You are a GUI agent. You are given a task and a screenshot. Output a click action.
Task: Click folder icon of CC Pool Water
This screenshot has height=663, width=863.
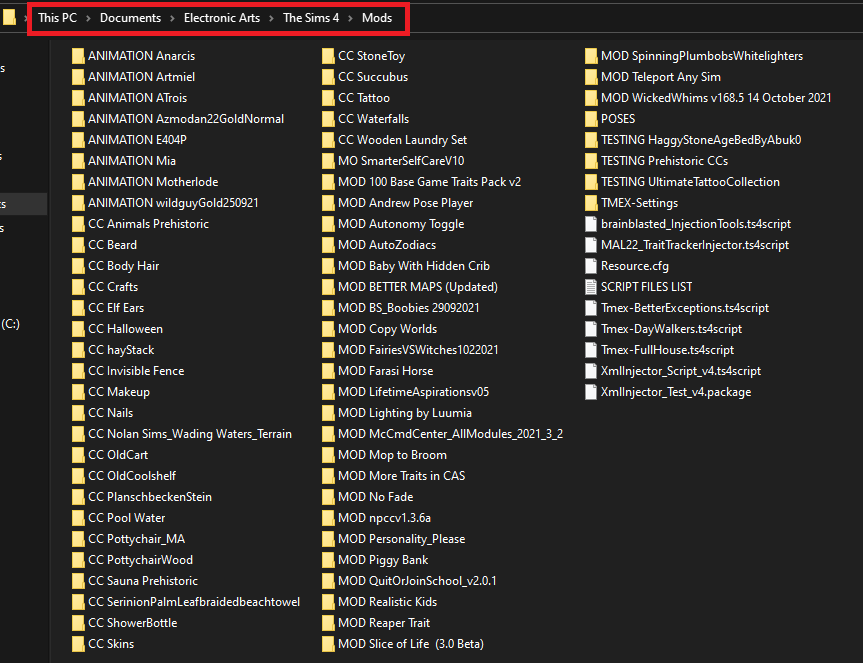point(78,518)
